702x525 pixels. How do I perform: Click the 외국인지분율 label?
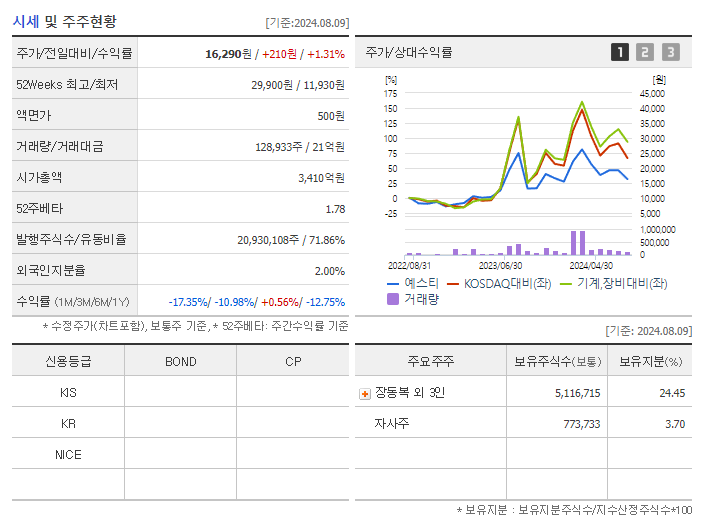(51, 270)
